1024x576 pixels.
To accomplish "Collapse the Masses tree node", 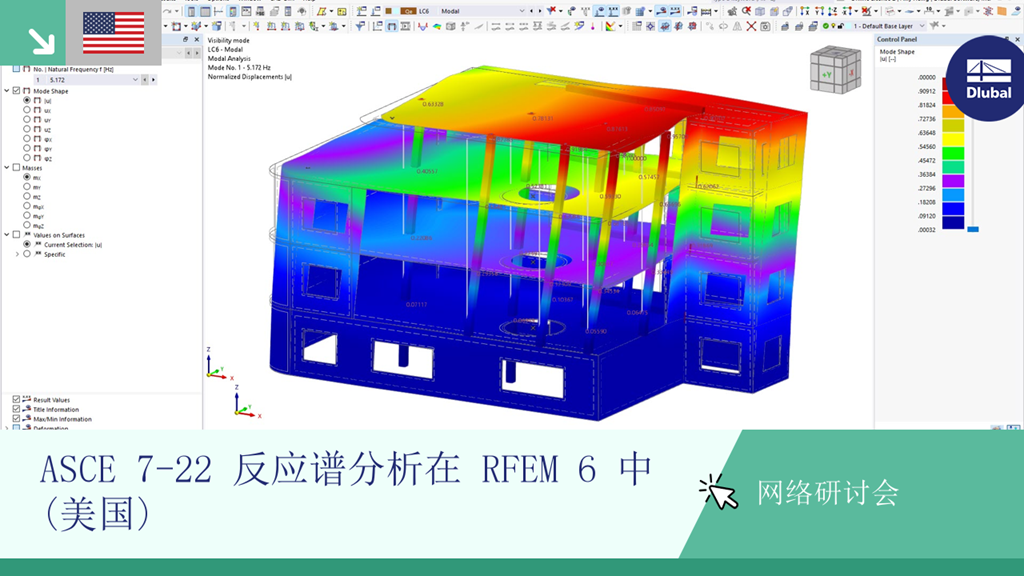I will [7, 168].
